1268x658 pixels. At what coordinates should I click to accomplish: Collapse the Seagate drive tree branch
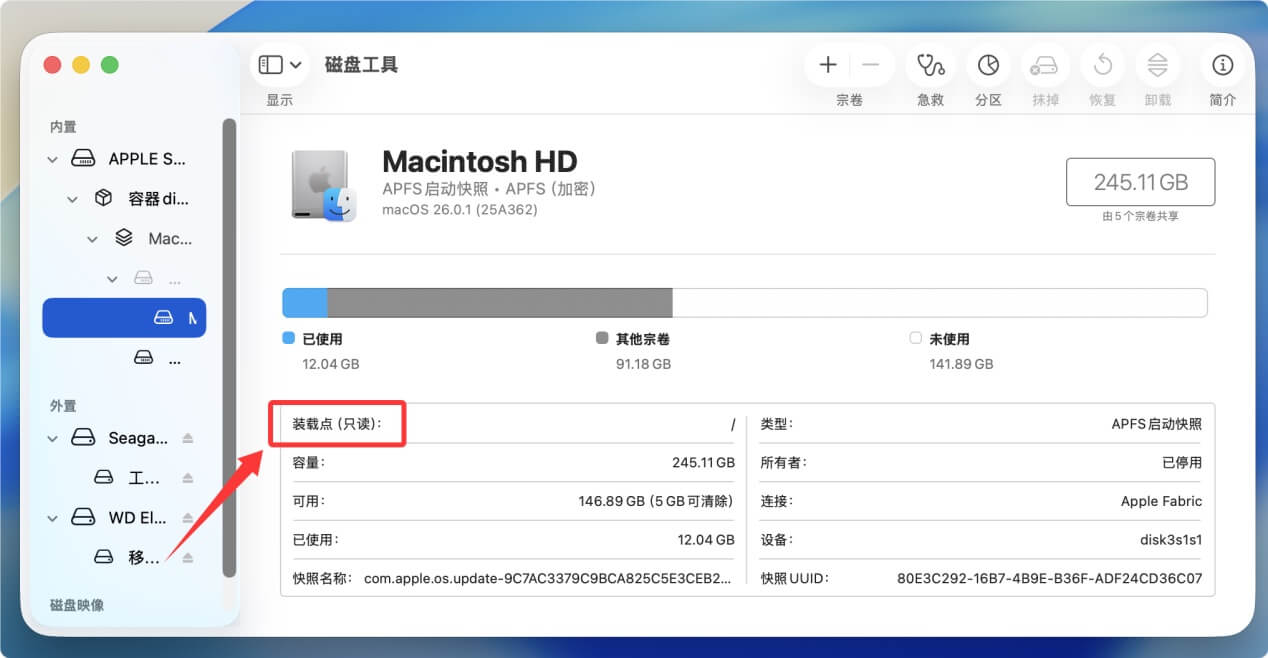pos(52,438)
